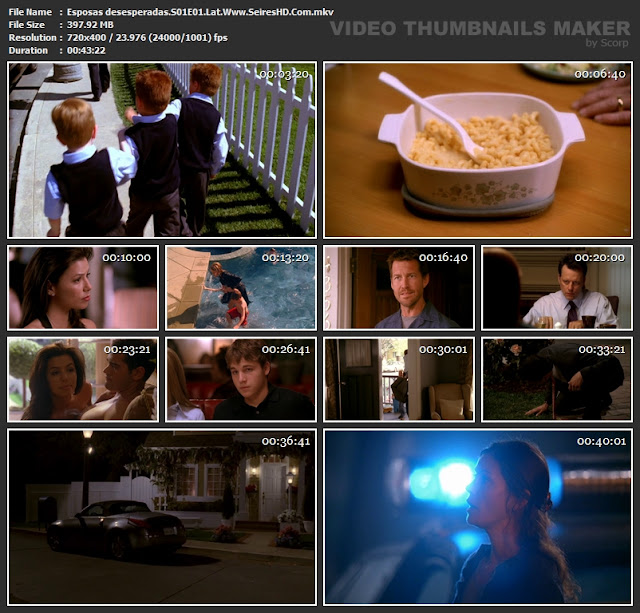Click the thumbnail stamped 00:10:00
Screen dimensions: 640x613
pyautogui.click(x=83, y=287)
